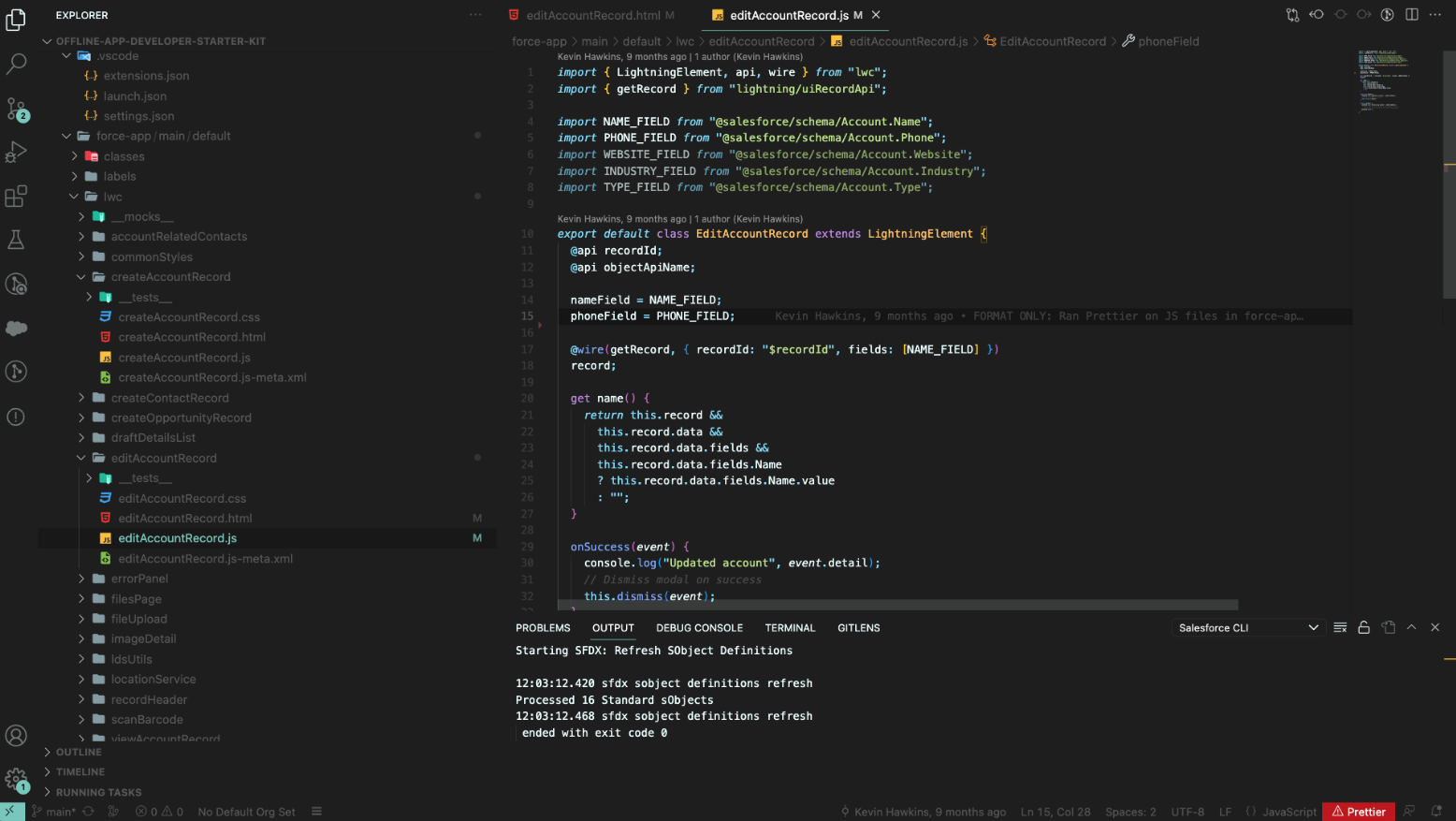Click the remote window indicator in status bar
The height and width of the screenshot is (821, 1456).
pos(12,812)
